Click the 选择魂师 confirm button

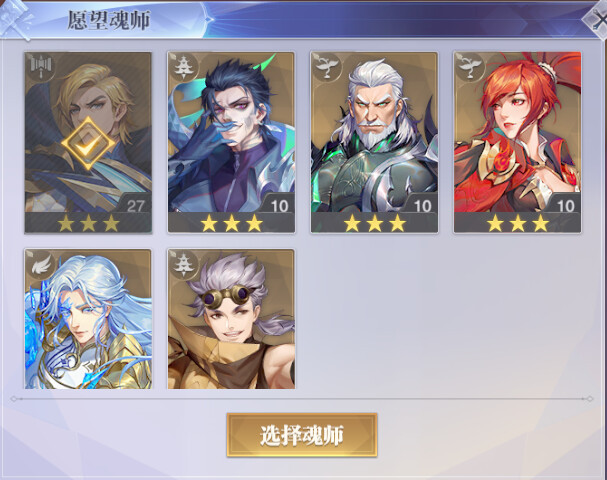coord(302,435)
